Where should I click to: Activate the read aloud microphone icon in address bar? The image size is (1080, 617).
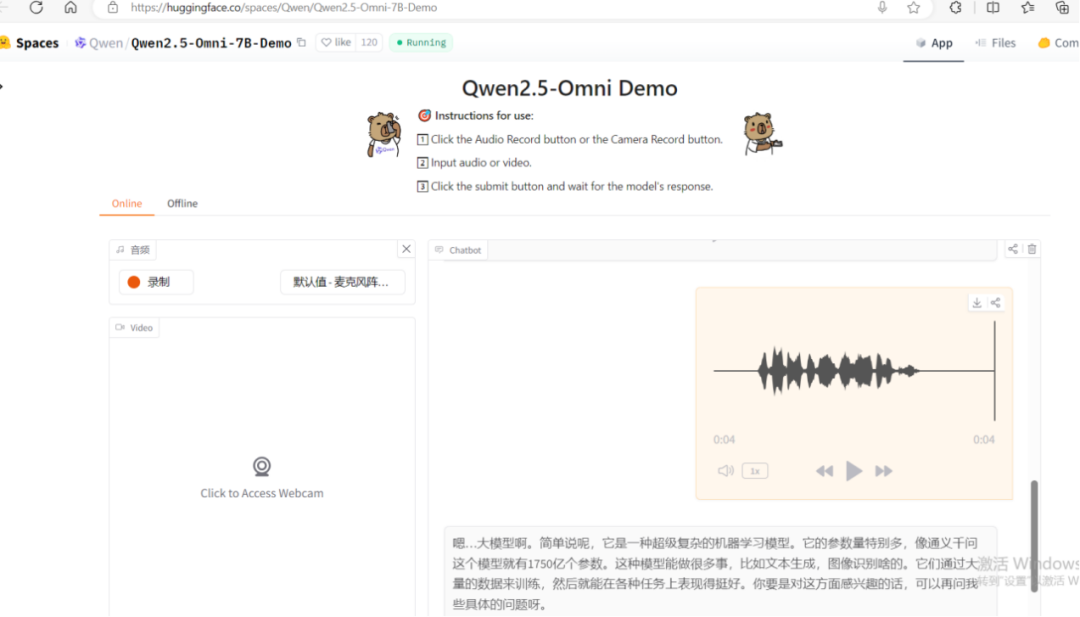point(882,8)
